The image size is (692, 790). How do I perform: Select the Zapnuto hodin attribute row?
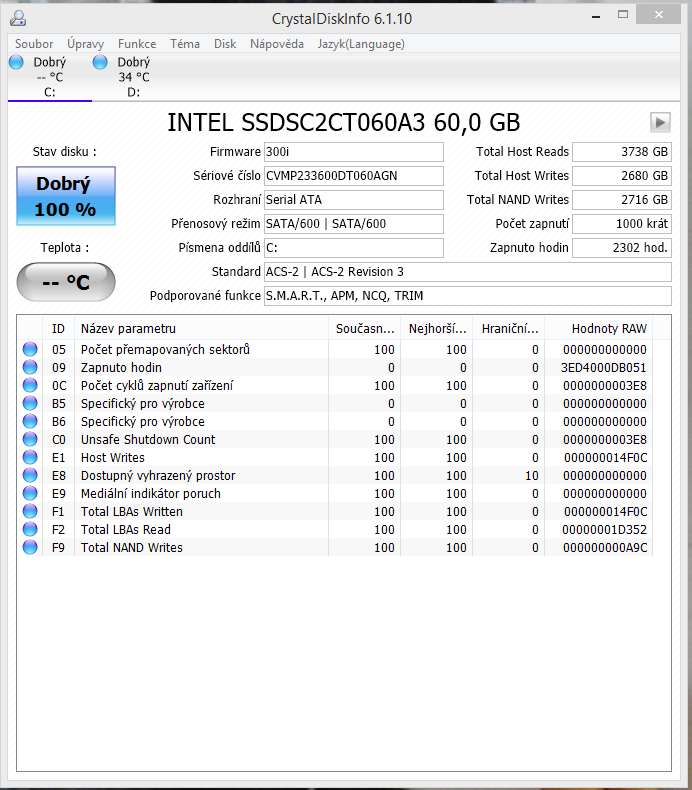pyautogui.click(x=200, y=368)
